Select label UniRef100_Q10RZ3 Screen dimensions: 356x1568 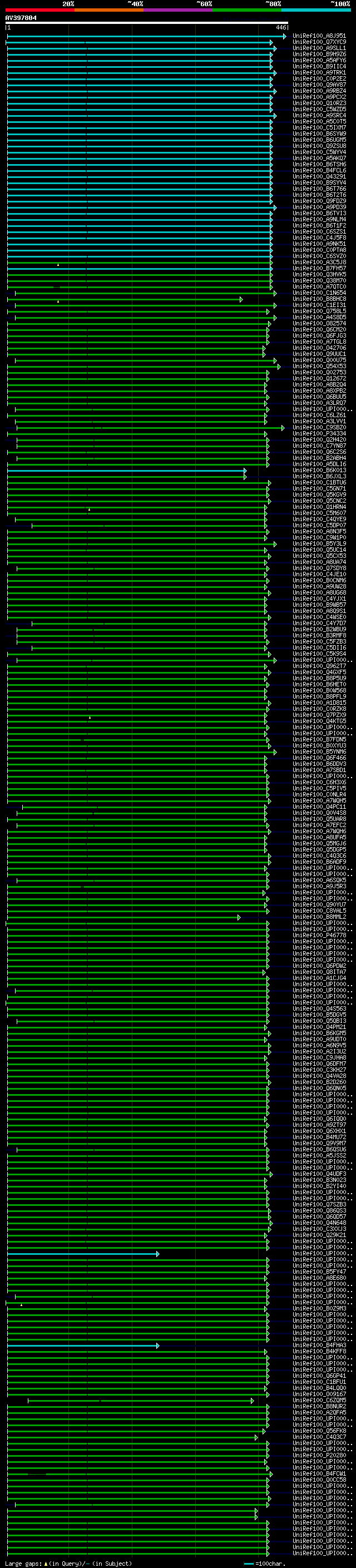pos(319,103)
